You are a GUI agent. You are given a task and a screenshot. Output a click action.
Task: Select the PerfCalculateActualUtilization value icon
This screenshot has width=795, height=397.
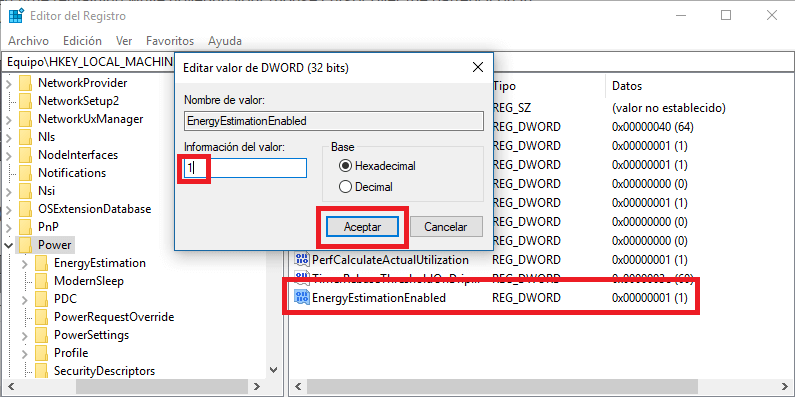tap(302, 260)
